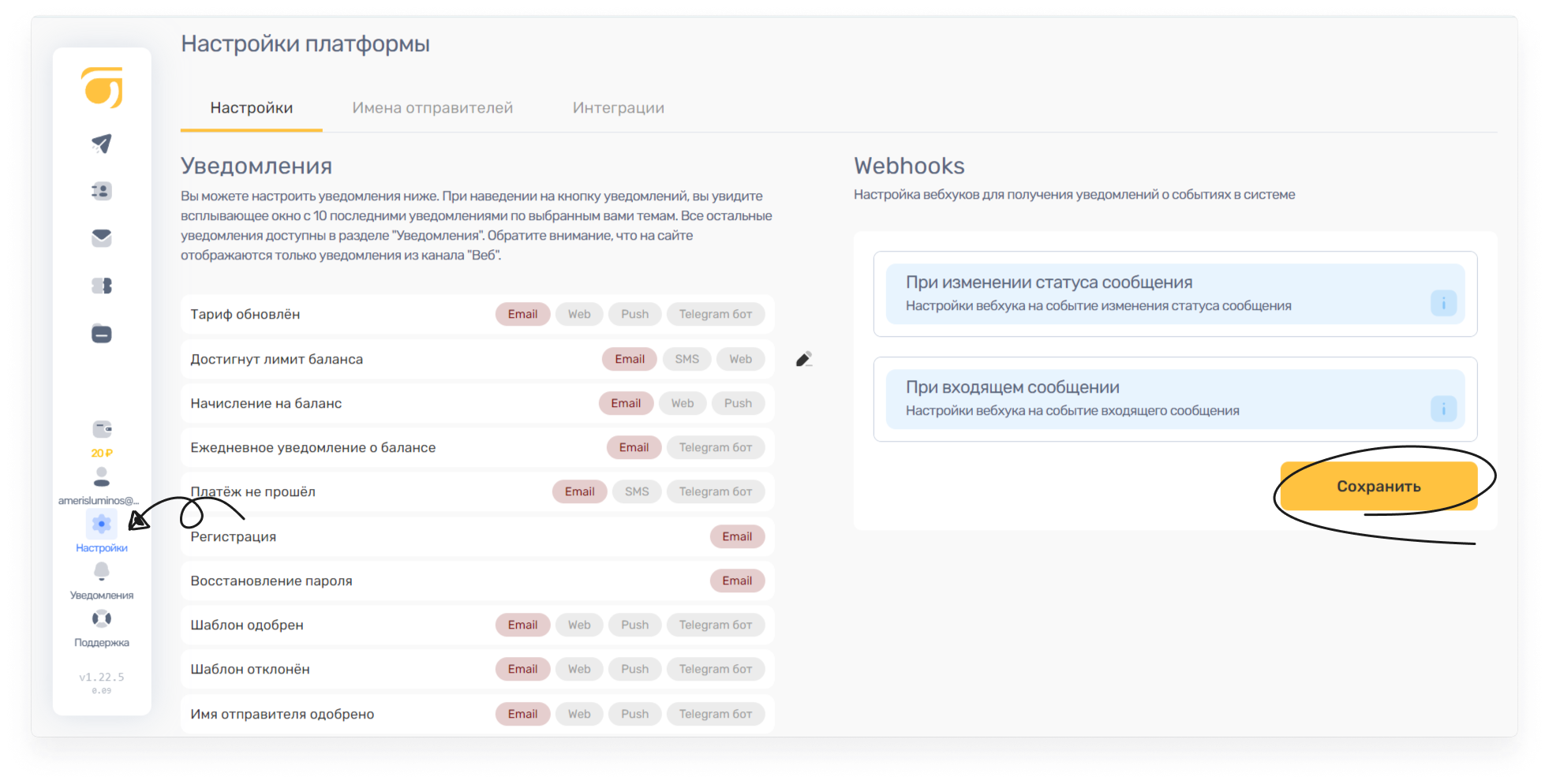1549x784 pixels.
Task: Toggle SMS for Платёж не прошёл
Action: (x=637, y=491)
